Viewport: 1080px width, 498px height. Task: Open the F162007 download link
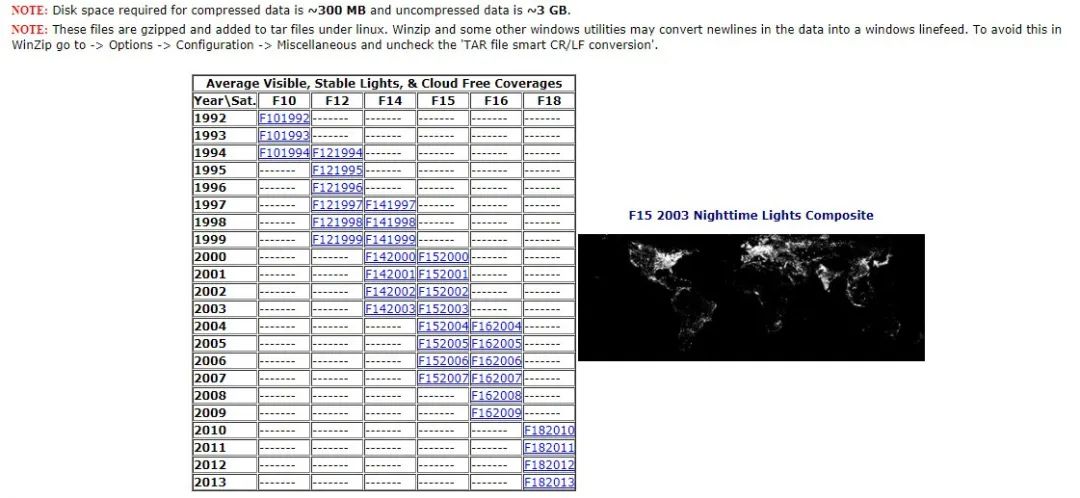pos(497,378)
